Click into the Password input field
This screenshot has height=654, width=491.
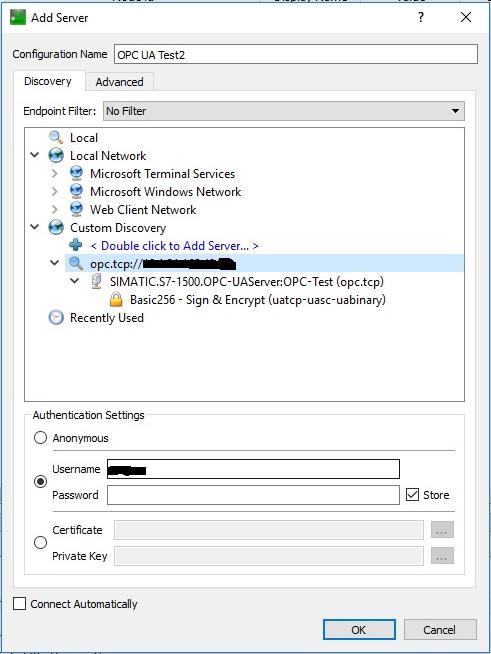pos(253,495)
